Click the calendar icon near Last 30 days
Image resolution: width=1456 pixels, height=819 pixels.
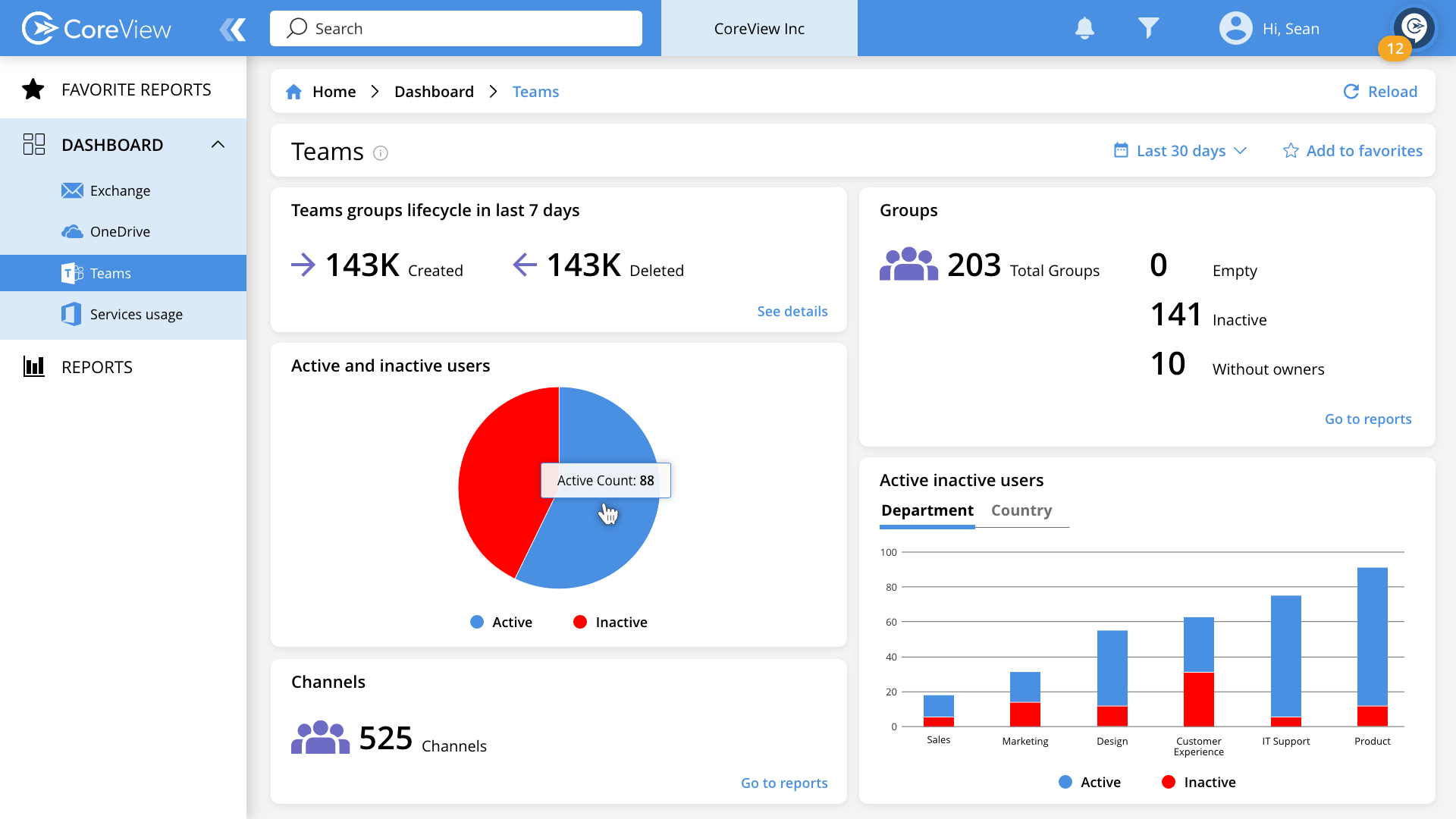1120,150
